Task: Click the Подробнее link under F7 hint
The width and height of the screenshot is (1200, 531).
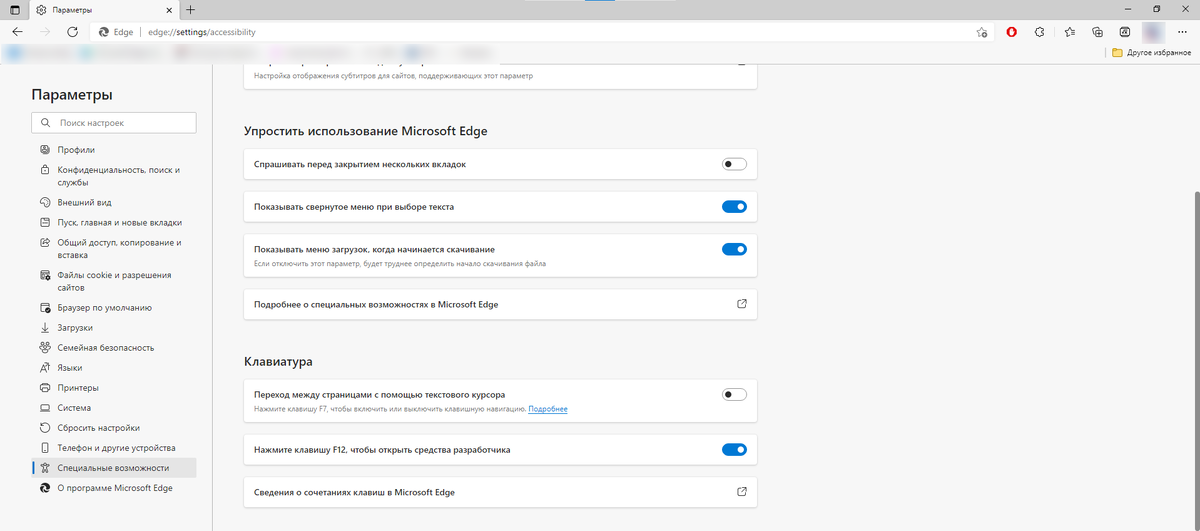Action: (548, 409)
